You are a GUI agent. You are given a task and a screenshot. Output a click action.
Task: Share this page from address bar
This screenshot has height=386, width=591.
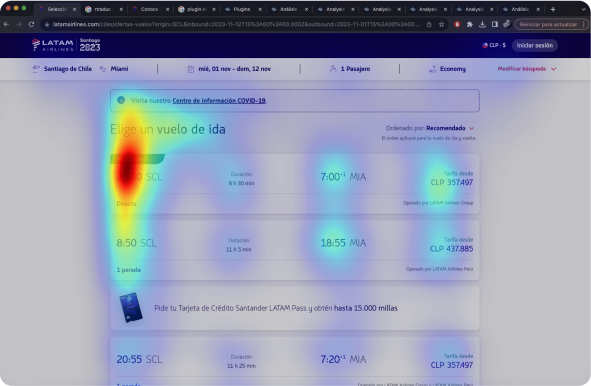click(429, 25)
